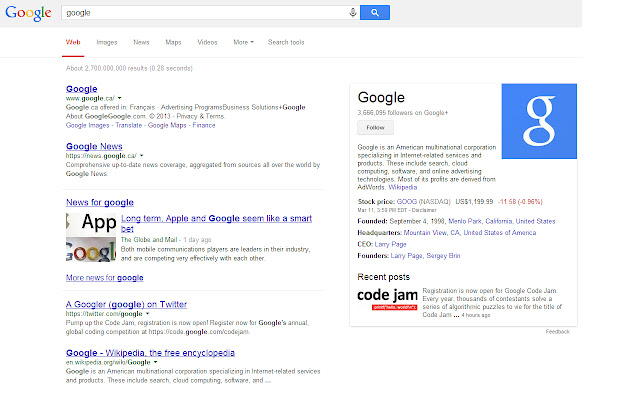Open Wikipedia link in panel description
This screenshot has height=400, width=640.
pyautogui.click(x=402, y=187)
